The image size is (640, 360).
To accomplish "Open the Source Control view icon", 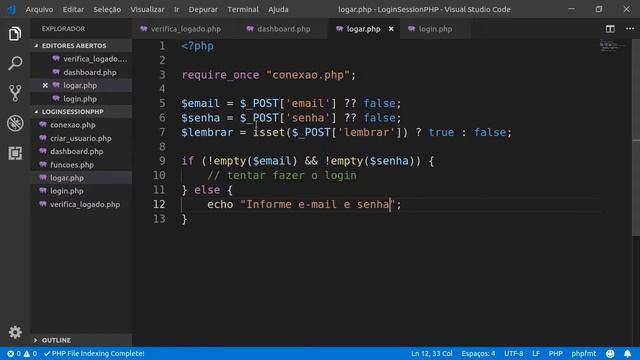I will coord(15,93).
